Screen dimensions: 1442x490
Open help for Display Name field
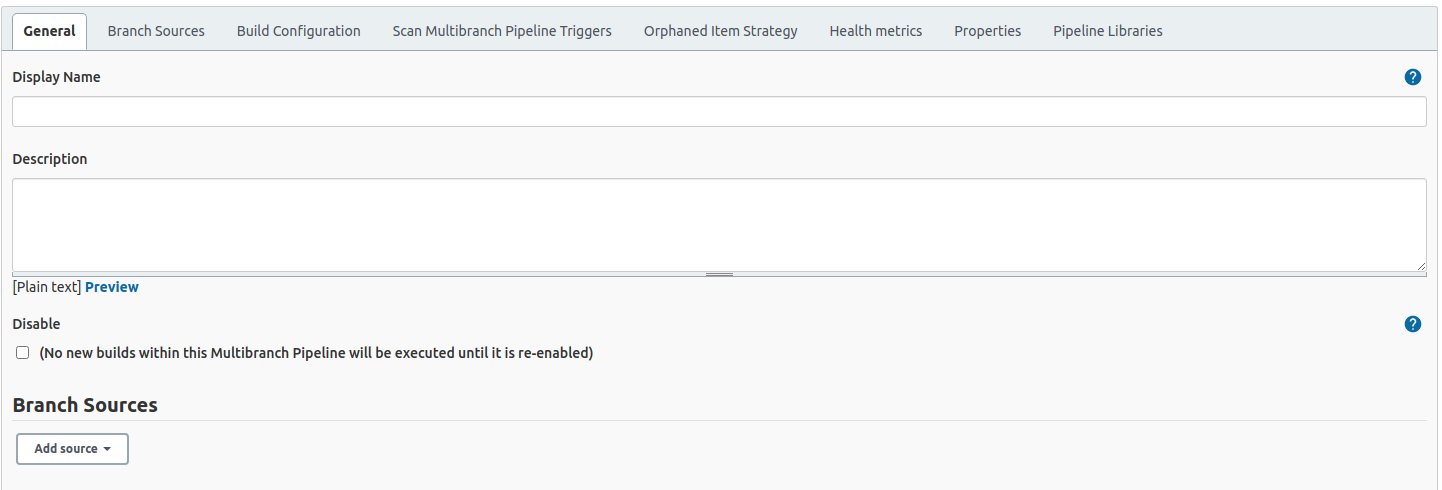1413,77
